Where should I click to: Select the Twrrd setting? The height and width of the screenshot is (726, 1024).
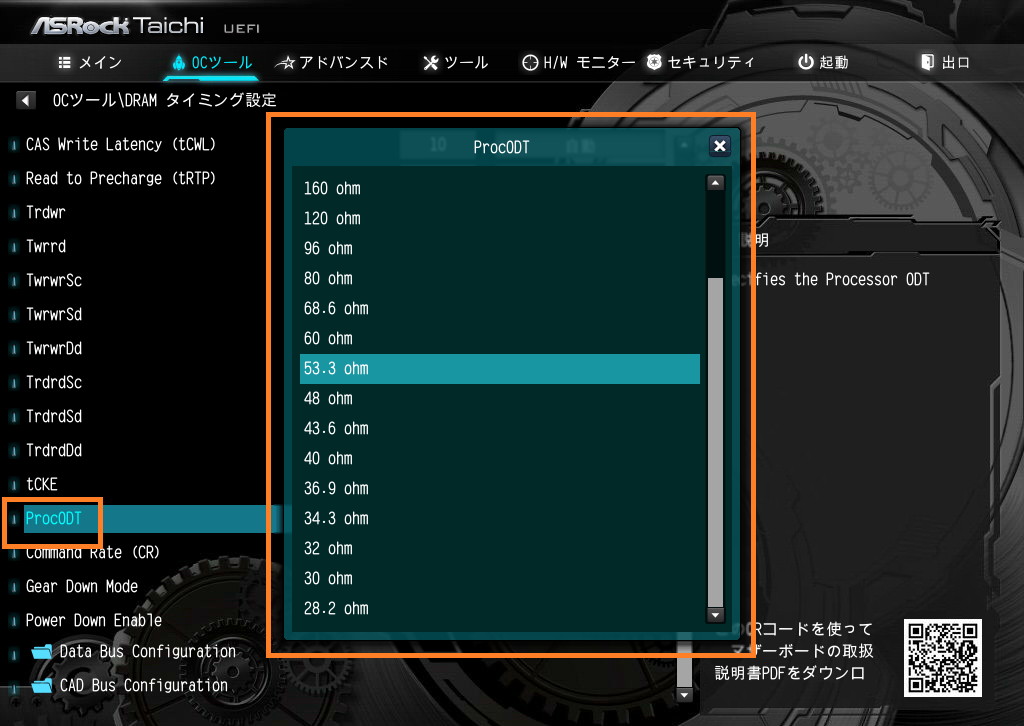pyautogui.click(x=46, y=246)
